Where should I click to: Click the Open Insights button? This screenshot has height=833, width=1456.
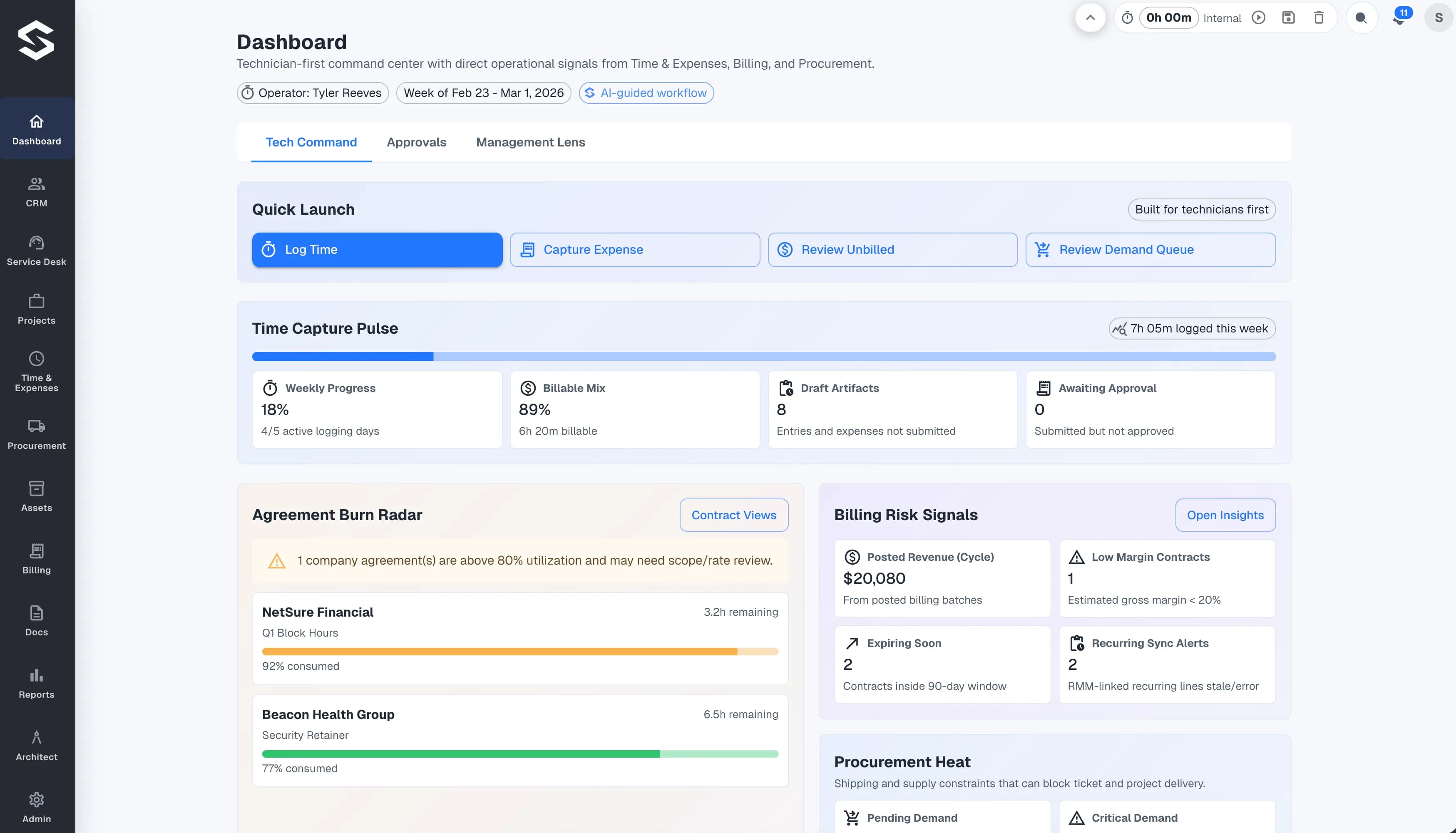point(1225,515)
